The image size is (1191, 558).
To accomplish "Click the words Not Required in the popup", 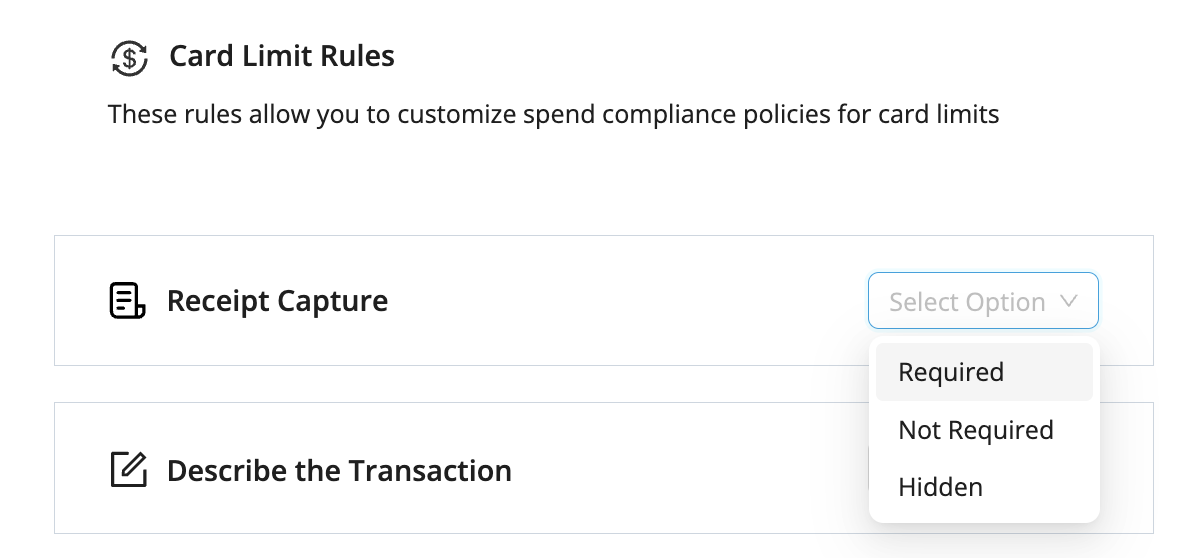I will coord(975,430).
